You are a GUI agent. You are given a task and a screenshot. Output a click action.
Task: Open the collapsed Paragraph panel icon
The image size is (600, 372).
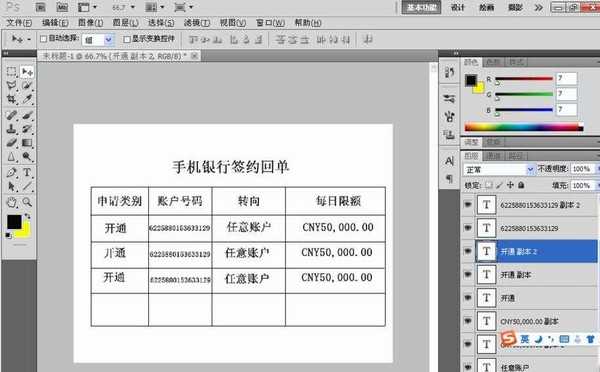coord(449,178)
